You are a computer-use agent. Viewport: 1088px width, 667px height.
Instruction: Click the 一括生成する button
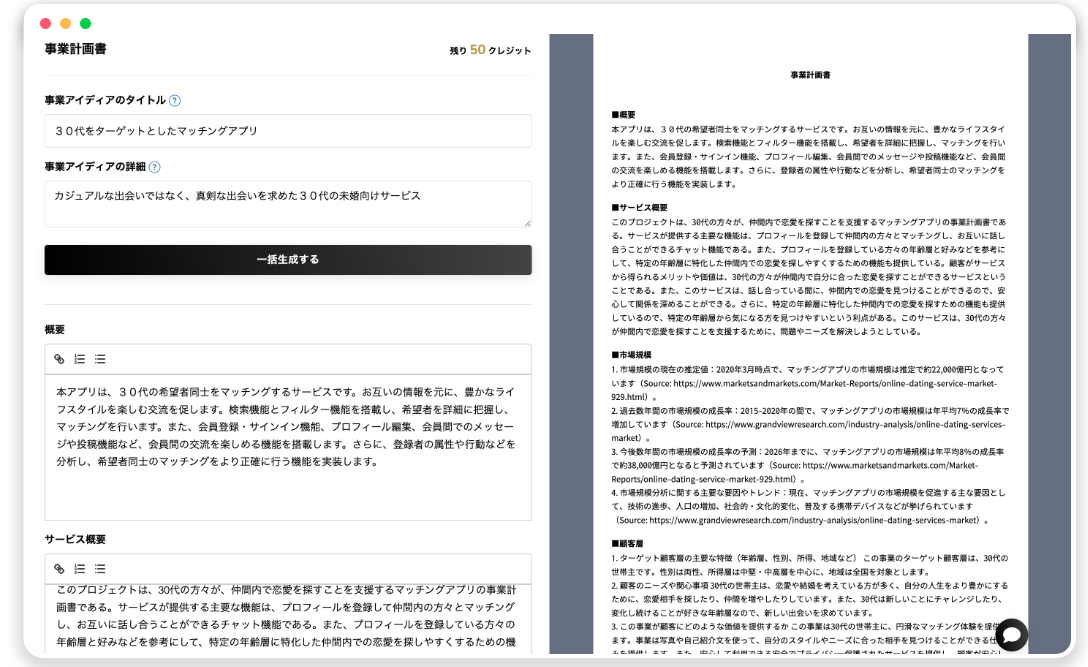288,260
